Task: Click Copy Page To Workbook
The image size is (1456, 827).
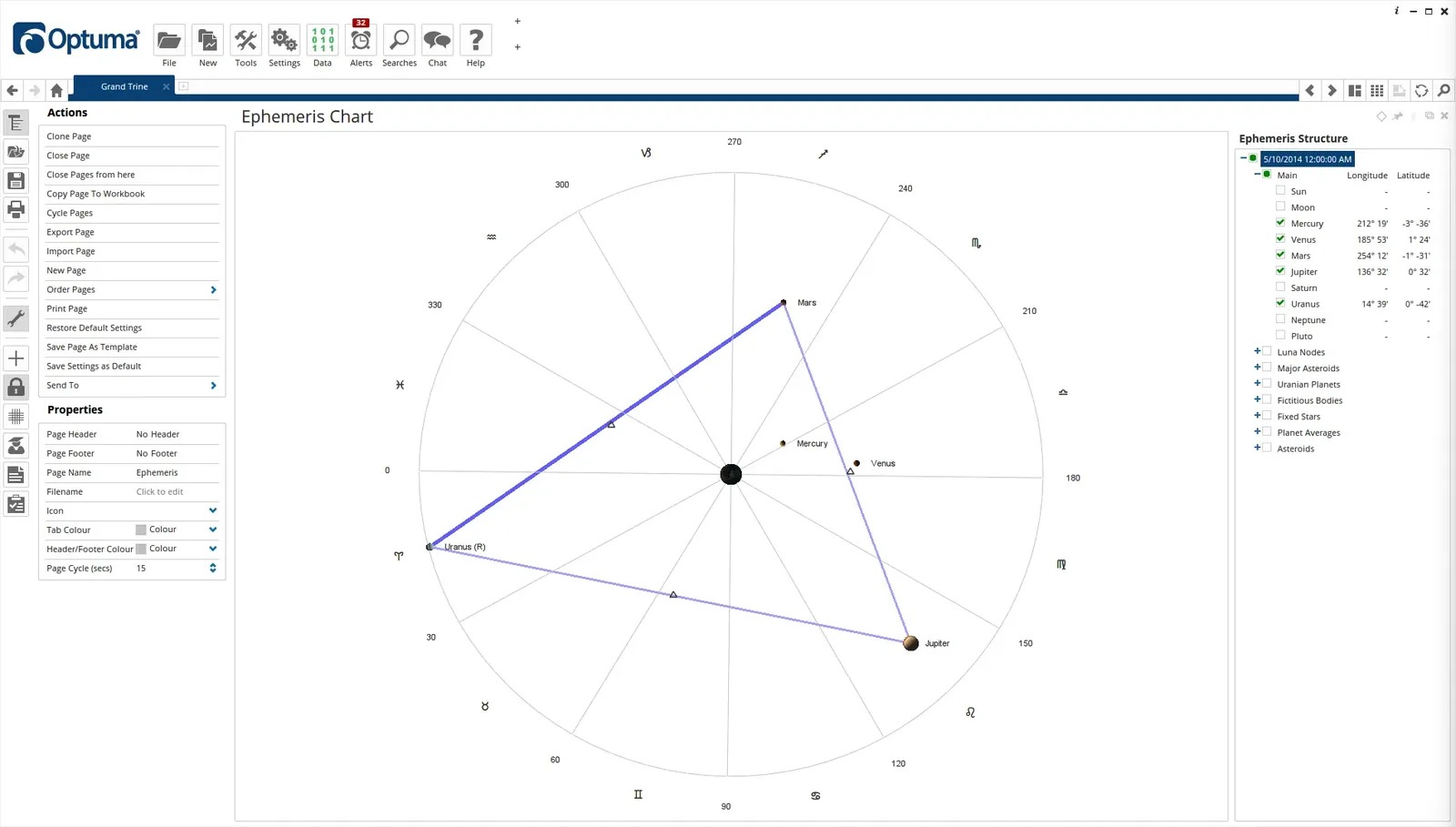Action: click(96, 194)
